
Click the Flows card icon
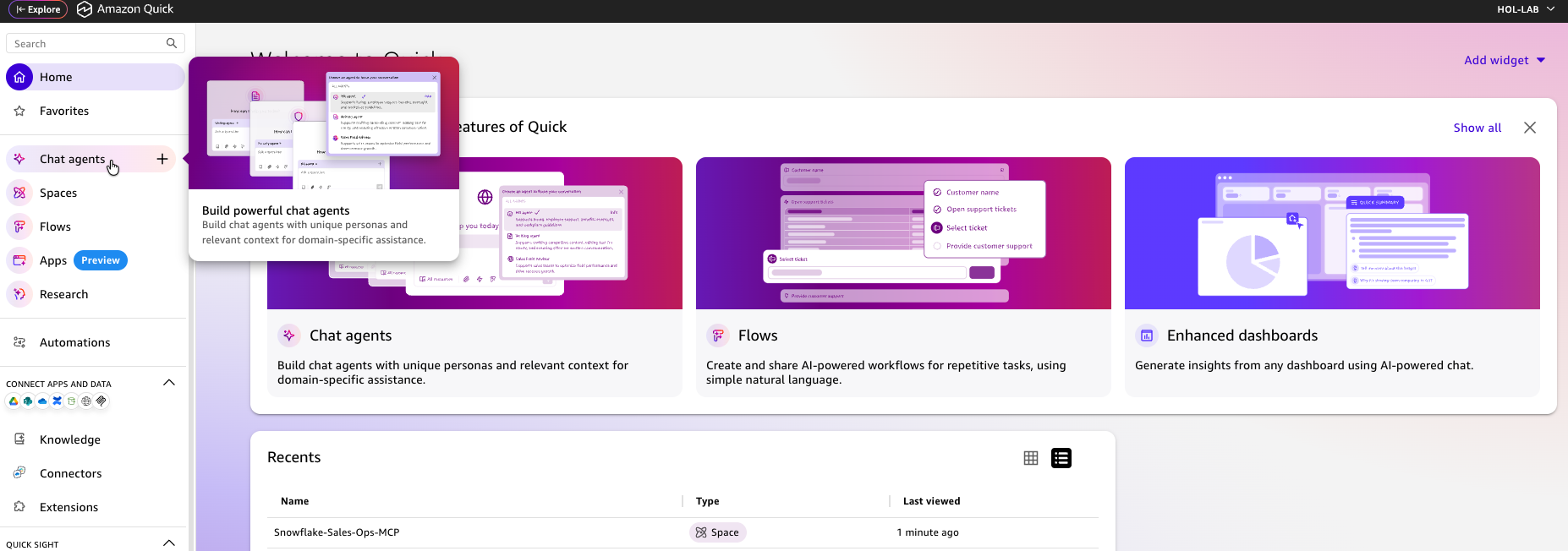718,336
